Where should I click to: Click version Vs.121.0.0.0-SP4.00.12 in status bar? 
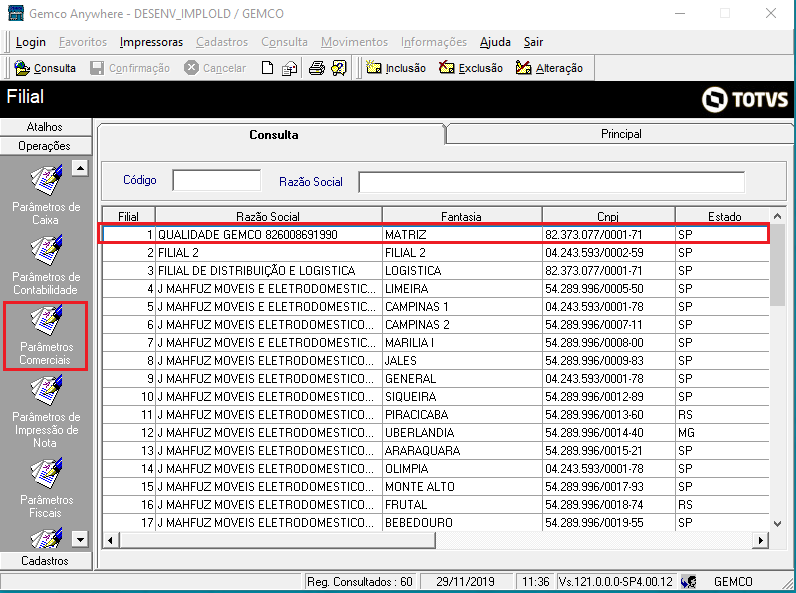pyautogui.click(x=616, y=582)
